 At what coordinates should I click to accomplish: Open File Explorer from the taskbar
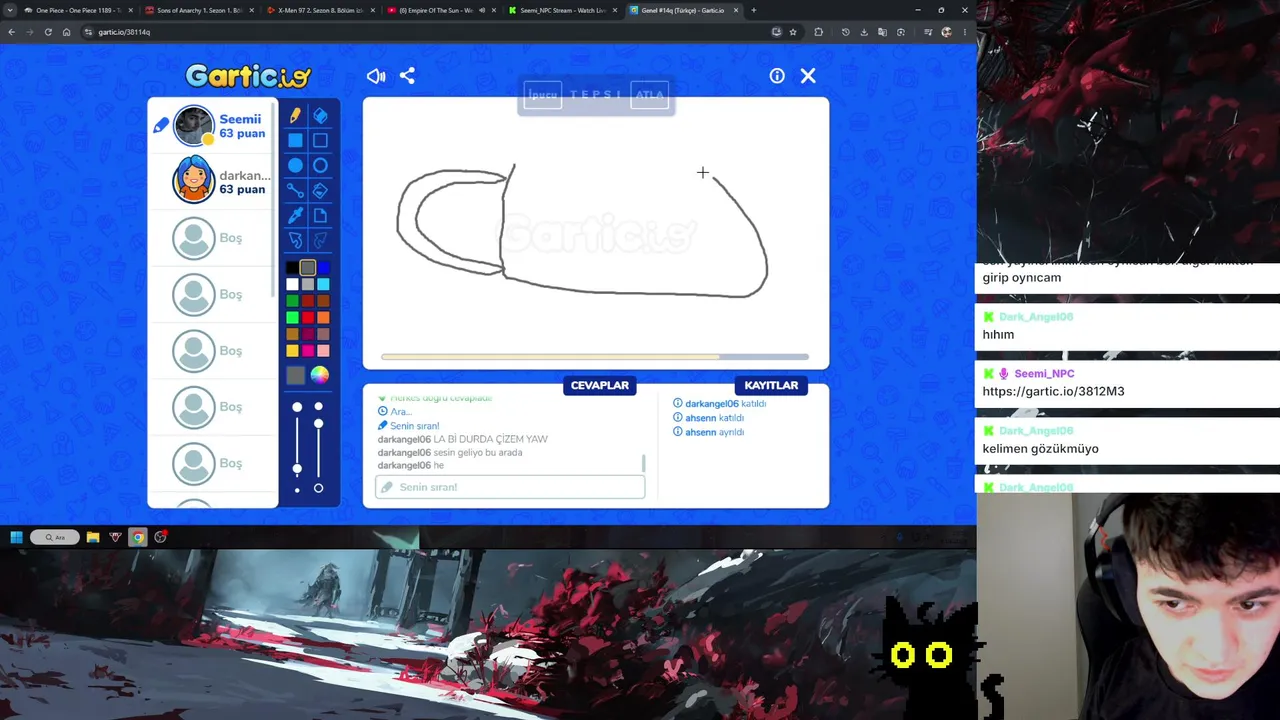(93, 537)
